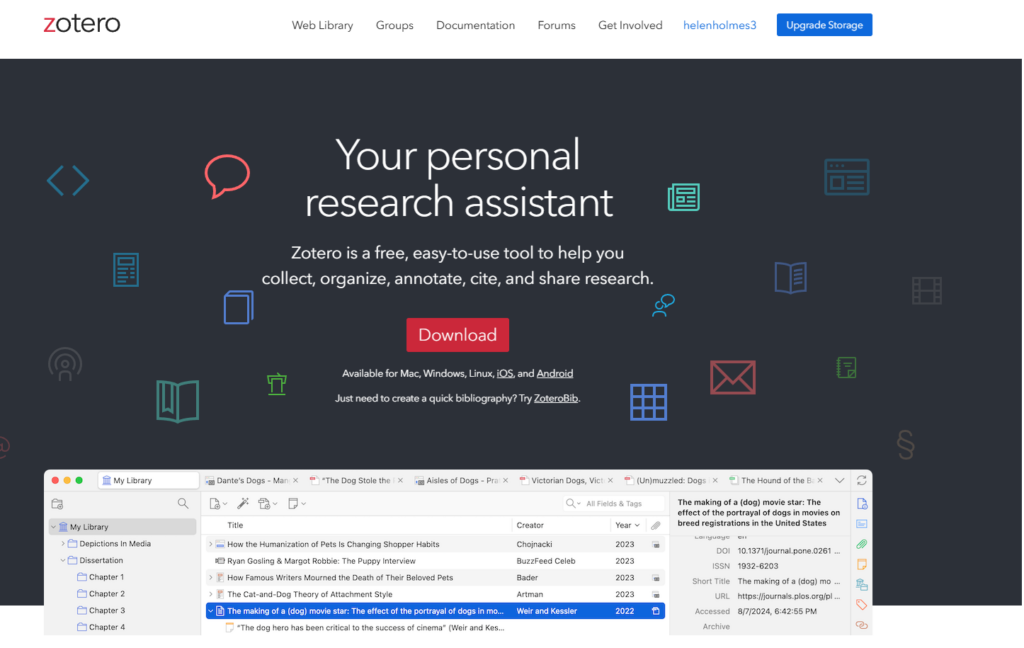Click the All Fields & Tags search field
The image size is (1024, 648).
[x=620, y=504]
